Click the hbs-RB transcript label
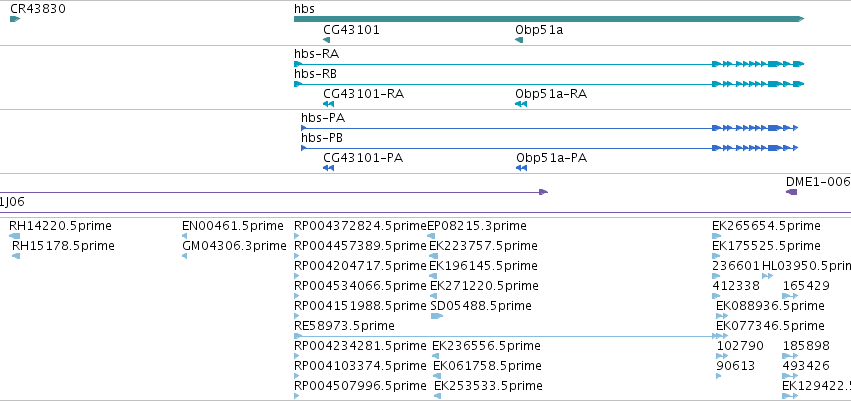 pos(316,74)
